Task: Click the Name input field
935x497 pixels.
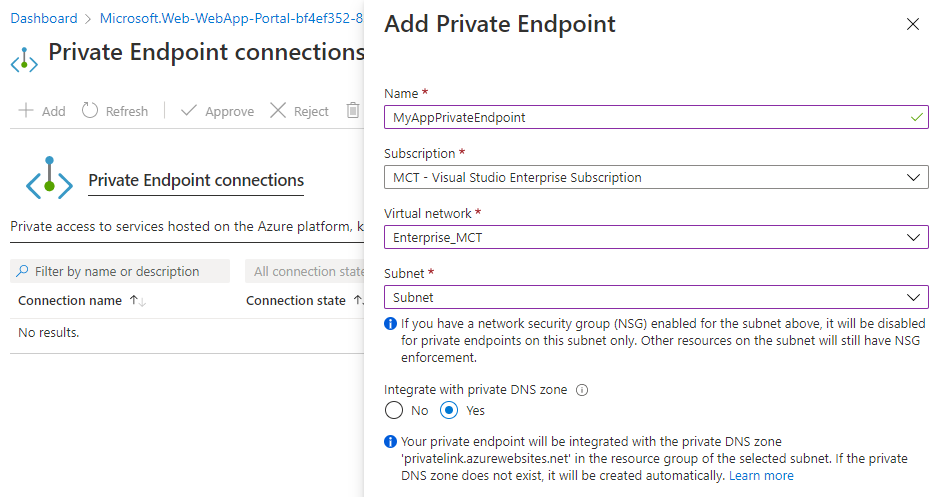Action: click(645, 117)
